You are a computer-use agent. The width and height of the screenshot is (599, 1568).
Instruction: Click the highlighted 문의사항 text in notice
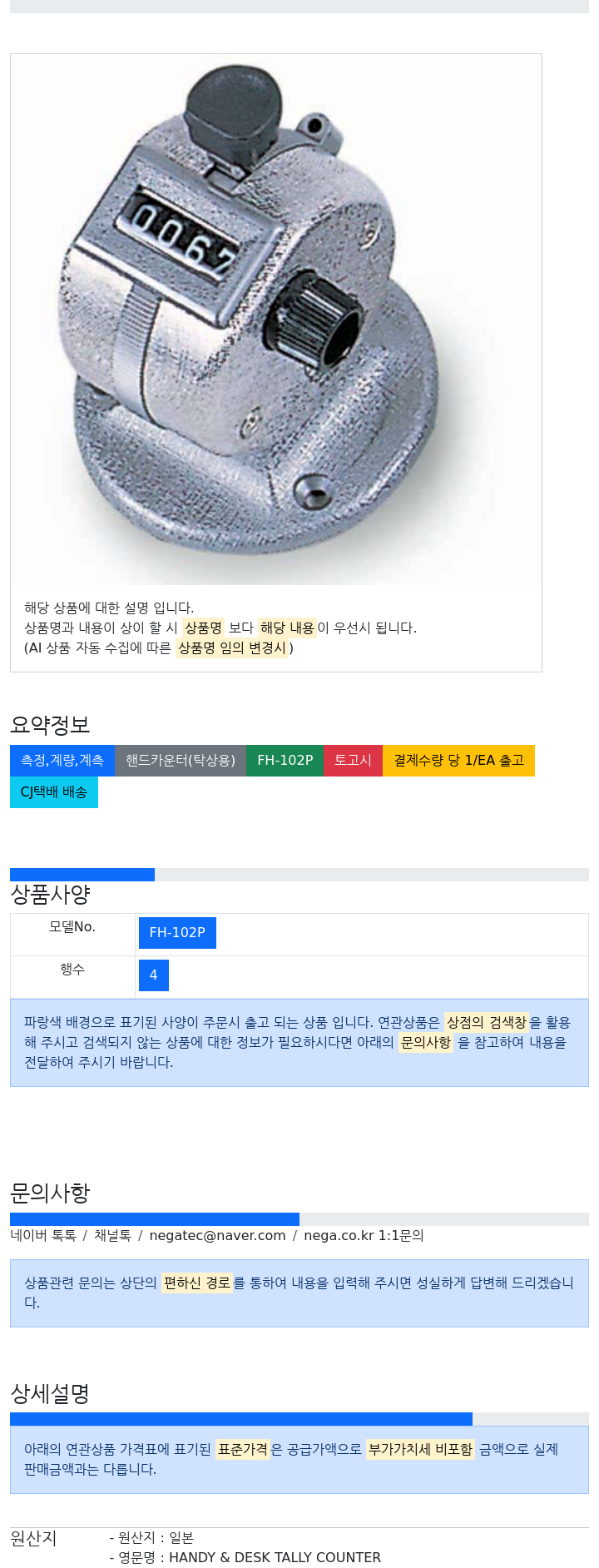[426, 1043]
